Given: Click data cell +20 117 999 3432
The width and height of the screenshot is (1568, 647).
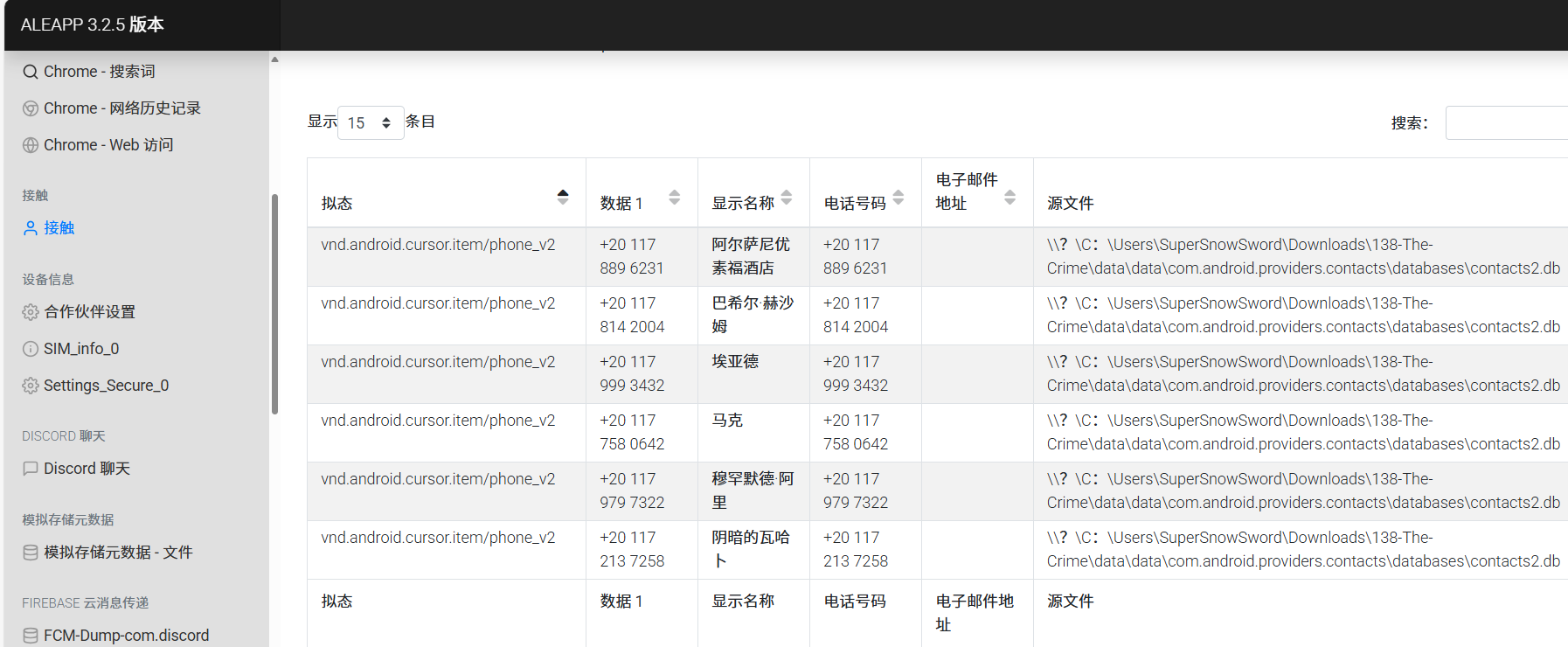Looking at the screenshot, I should (642, 373).
